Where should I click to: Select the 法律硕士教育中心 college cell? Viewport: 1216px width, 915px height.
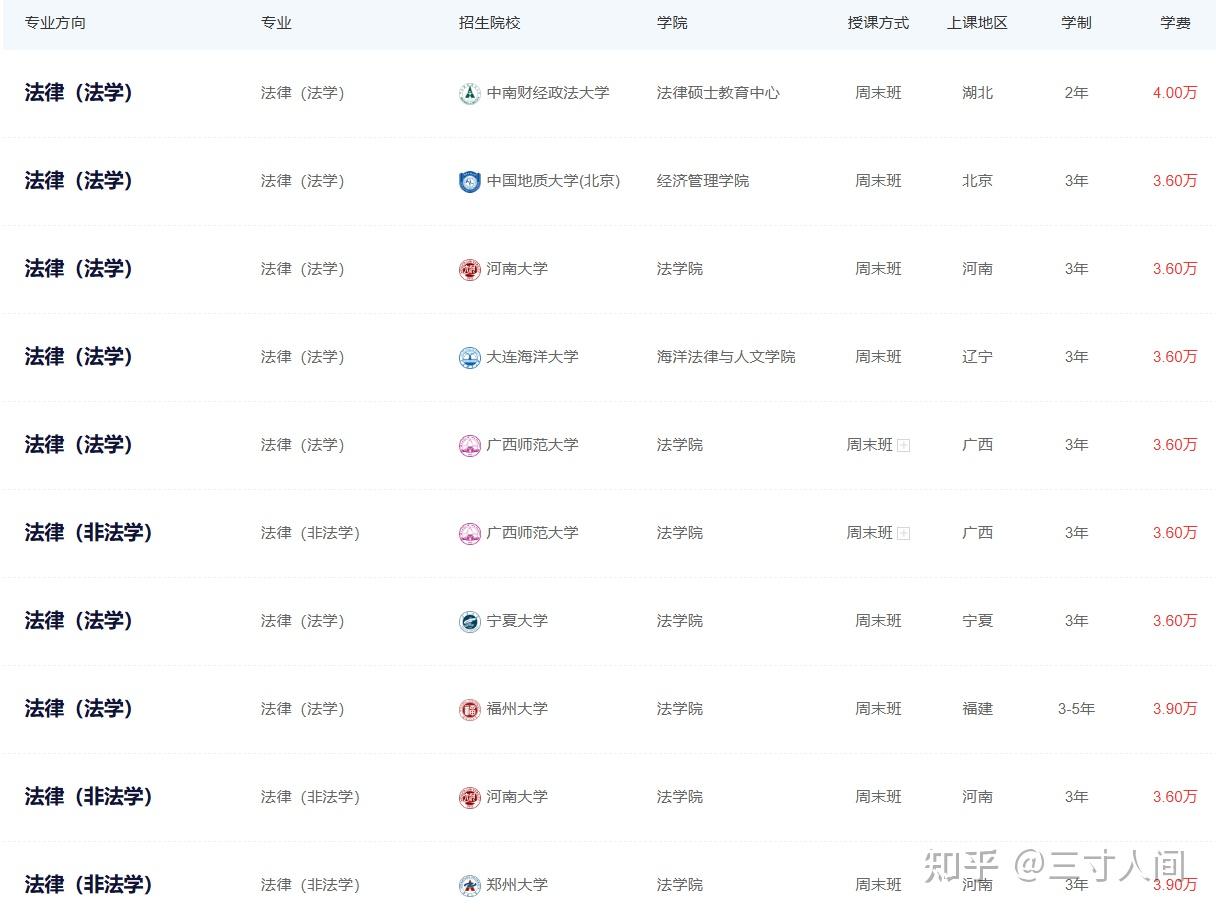point(718,93)
